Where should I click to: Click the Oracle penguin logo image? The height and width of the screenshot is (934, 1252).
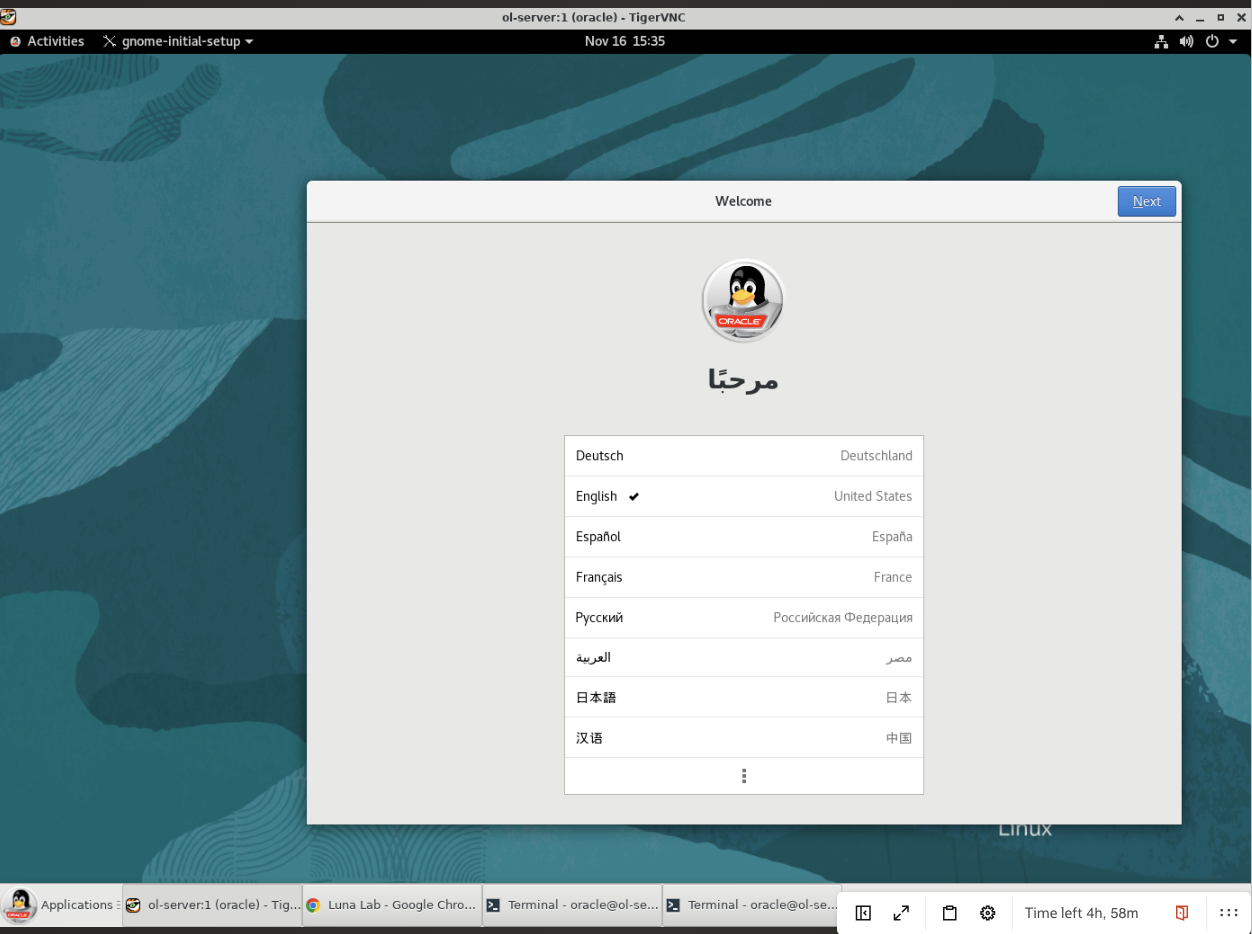click(x=743, y=301)
